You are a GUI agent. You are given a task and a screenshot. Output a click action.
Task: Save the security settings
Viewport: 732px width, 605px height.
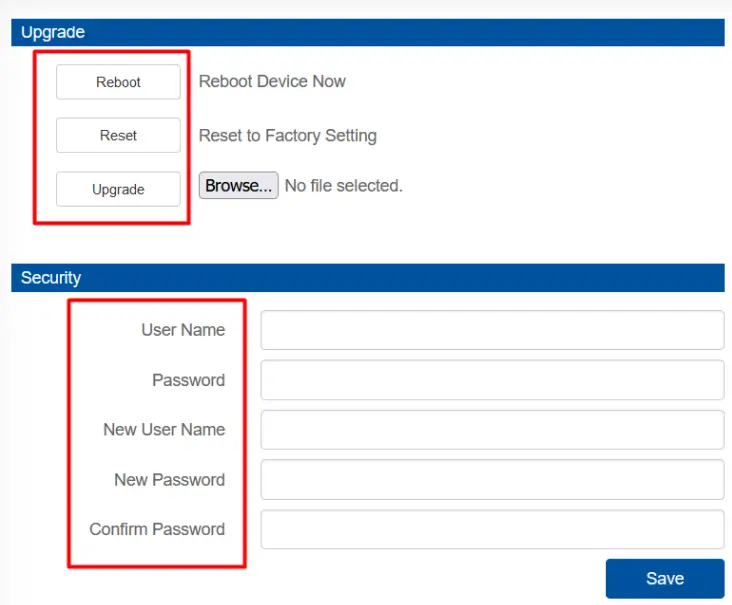tap(664, 579)
